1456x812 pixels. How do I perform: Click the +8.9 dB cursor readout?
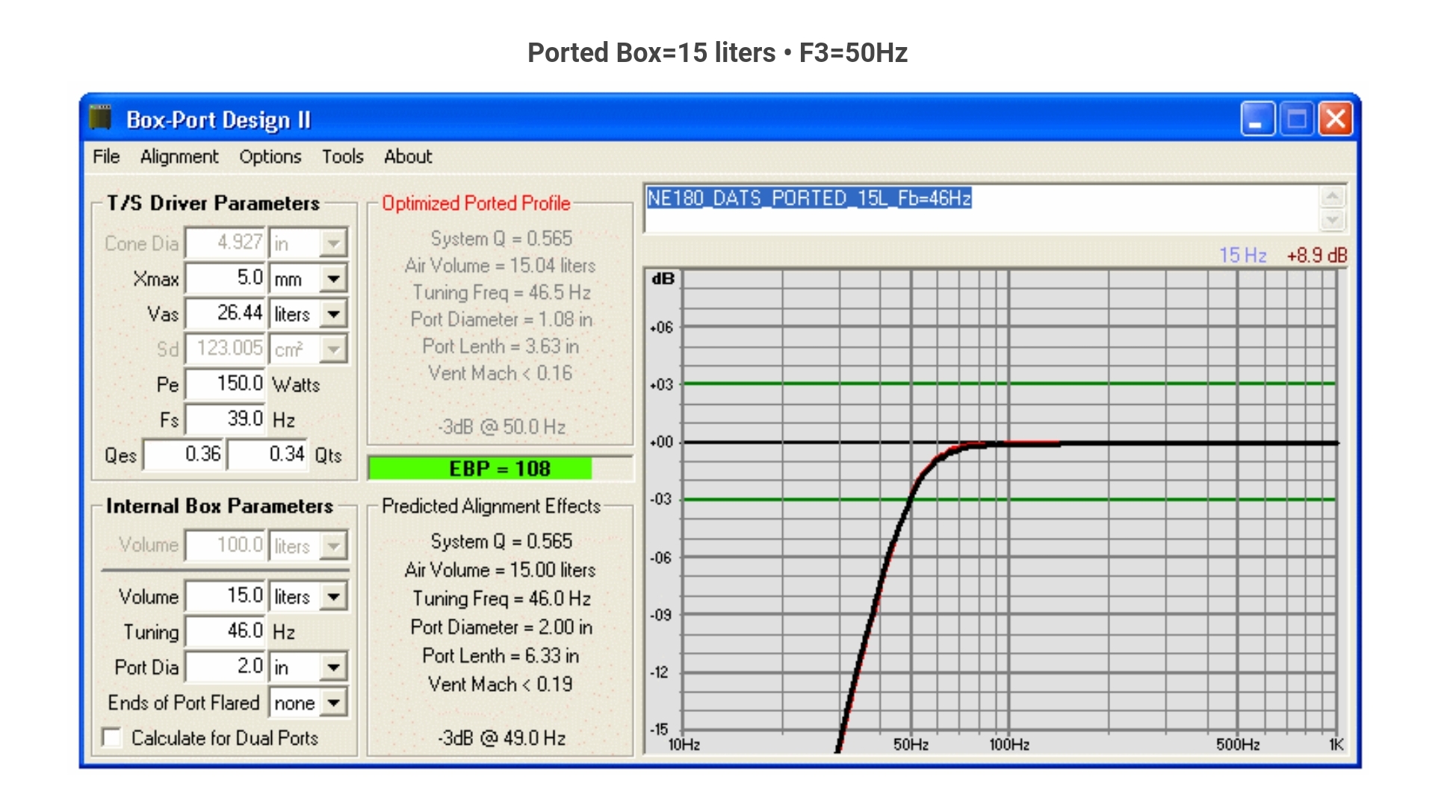pos(1317,255)
